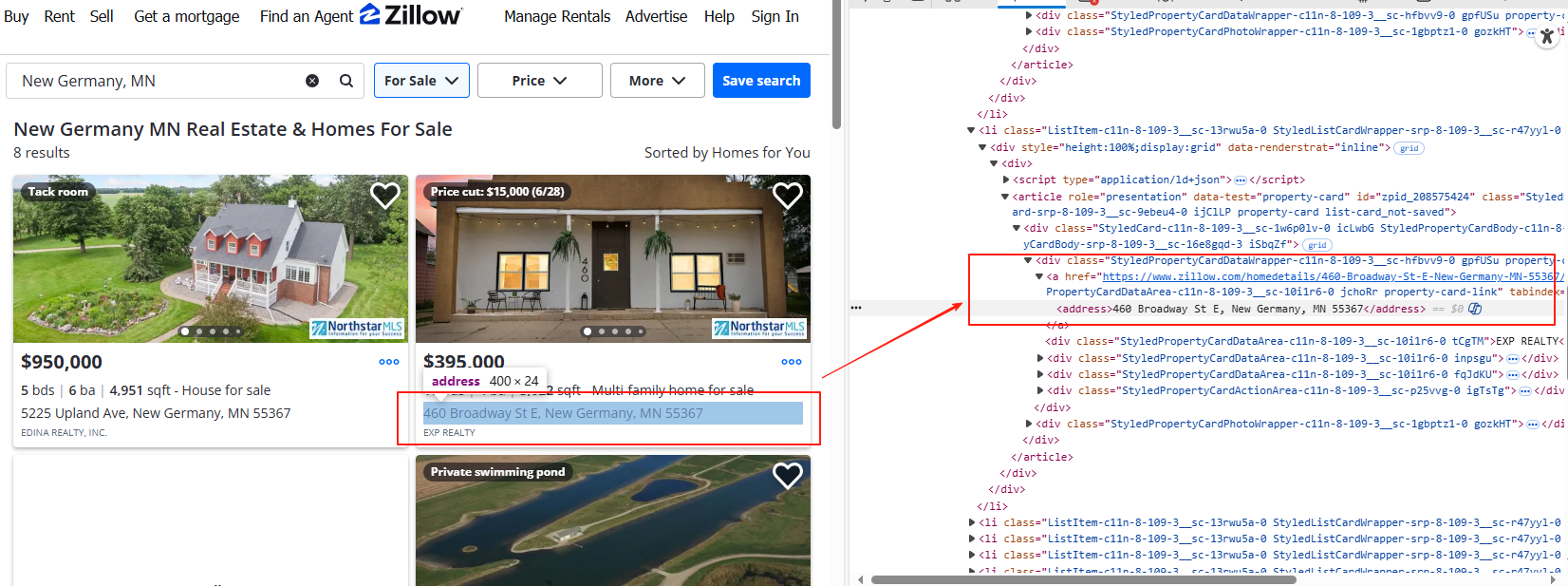
Task: Submit search with the magnifier icon
Action: (346, 81)
